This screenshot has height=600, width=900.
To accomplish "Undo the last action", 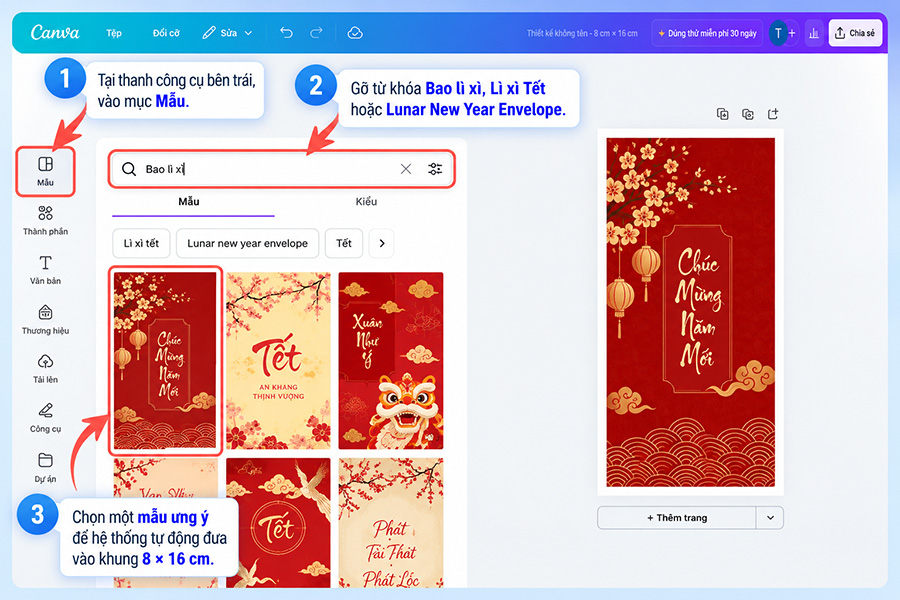I will (286, 33).
